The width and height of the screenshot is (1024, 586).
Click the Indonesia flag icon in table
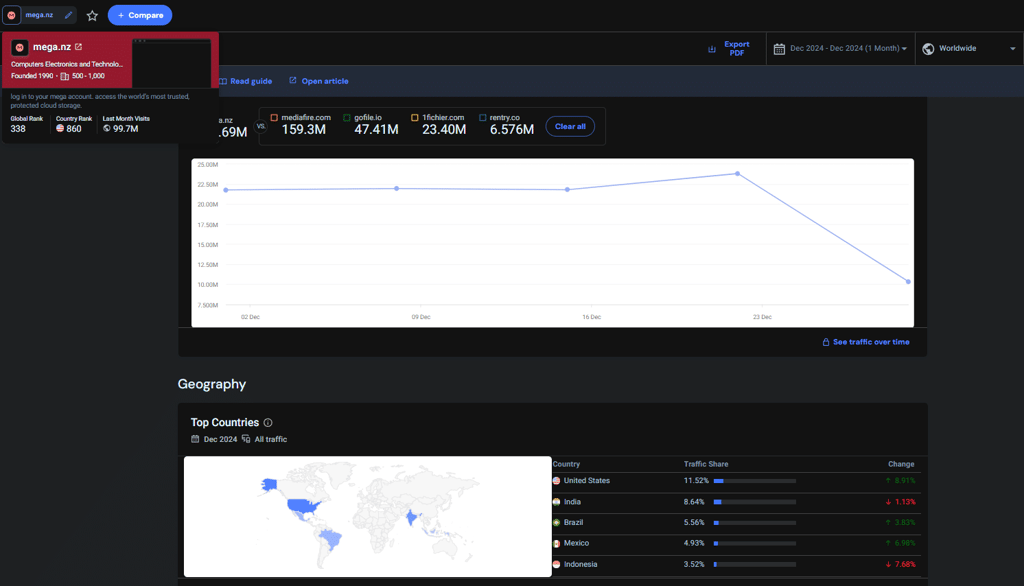pos(556,564)
